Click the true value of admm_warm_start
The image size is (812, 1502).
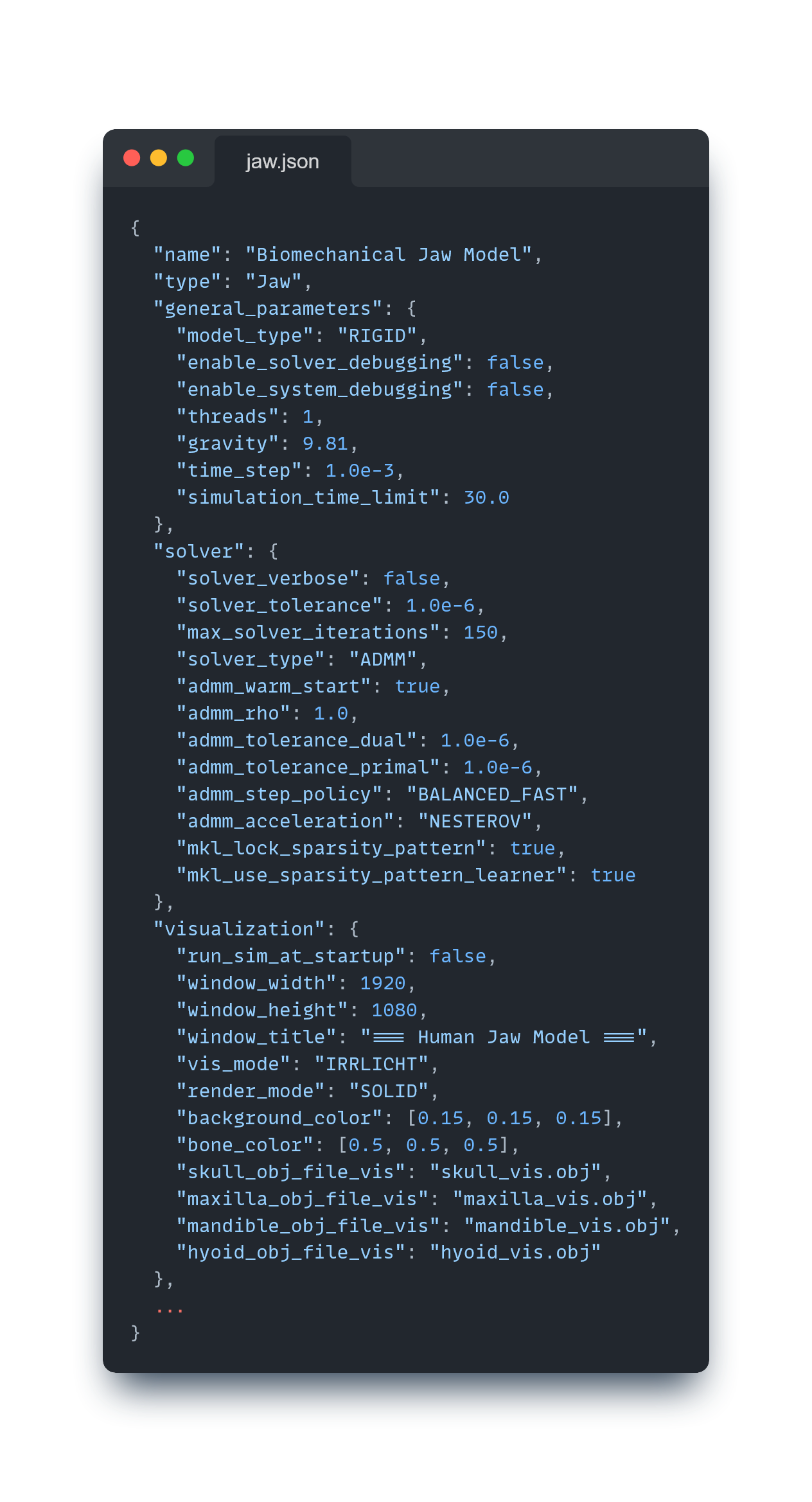tap(417, 687)
